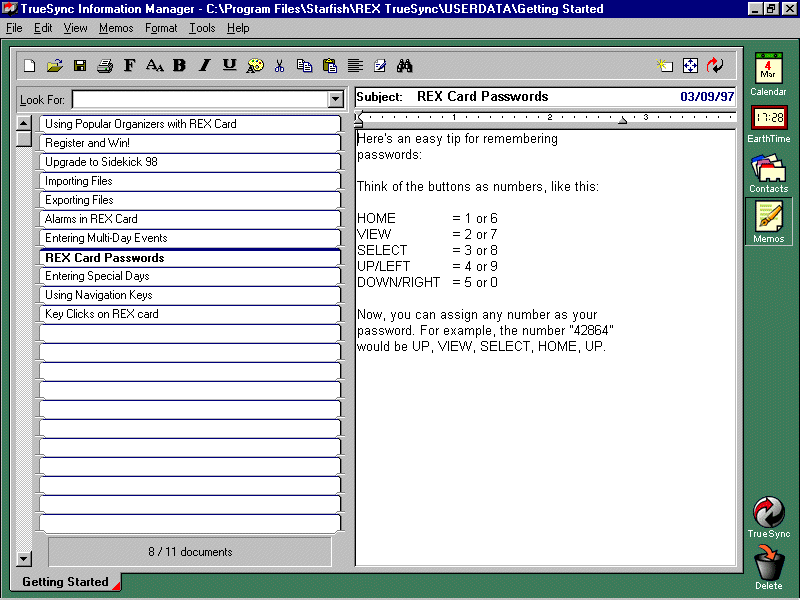Open the EarthTime clock module

point(768,124)
